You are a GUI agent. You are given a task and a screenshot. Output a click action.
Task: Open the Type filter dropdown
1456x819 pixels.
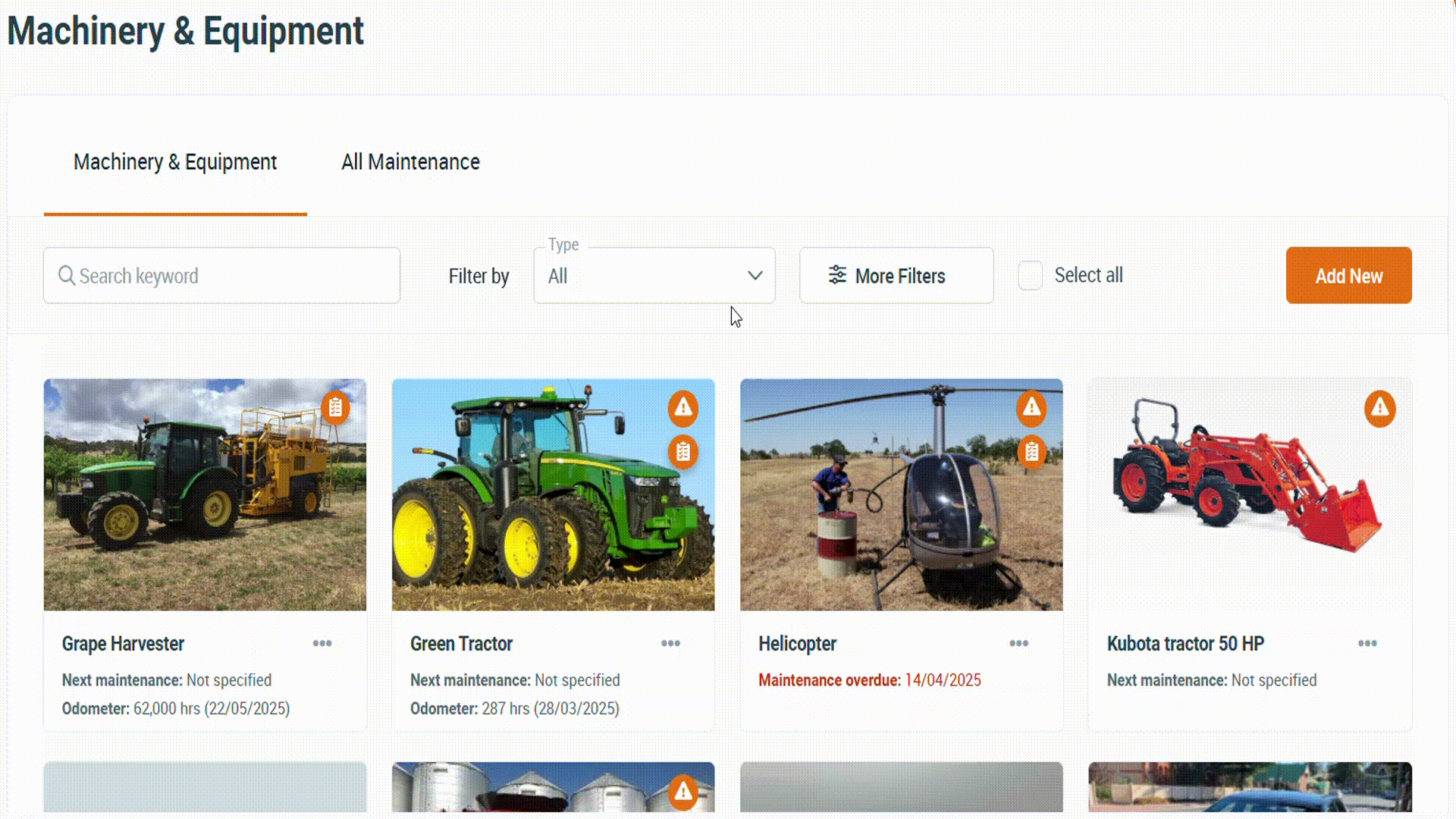point(654,276)
